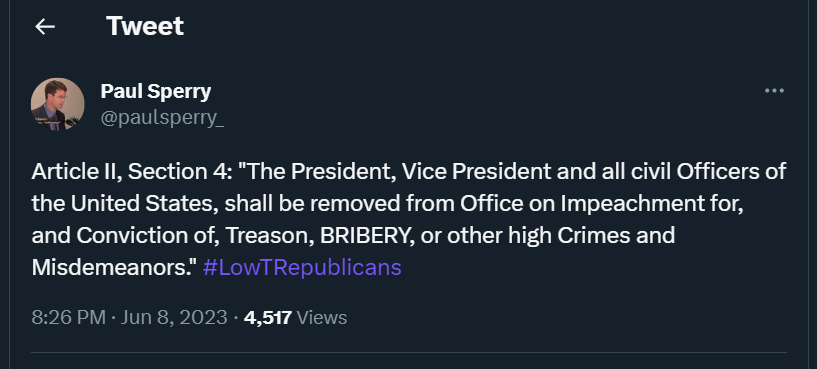Click the Jun 8, 2023 date
The height and width of the screenshot is (369, 817).
point(174,317)
